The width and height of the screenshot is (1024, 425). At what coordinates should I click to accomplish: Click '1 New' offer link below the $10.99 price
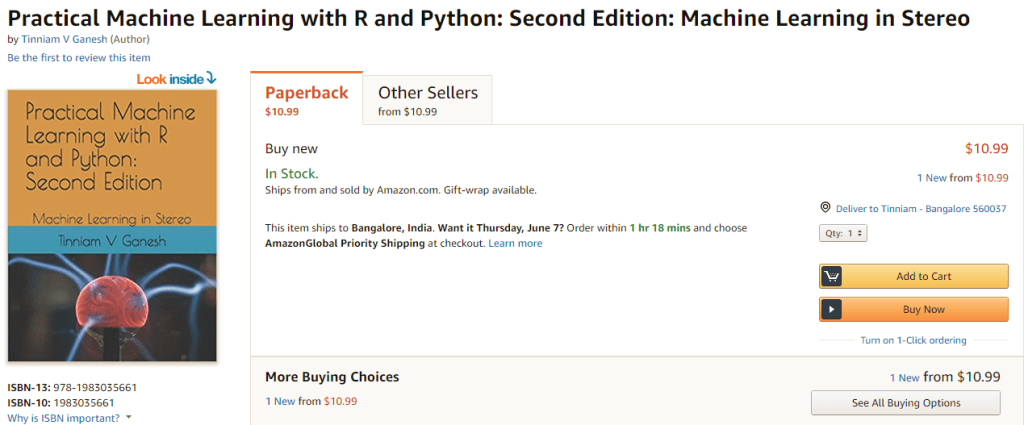coord(932,178)
